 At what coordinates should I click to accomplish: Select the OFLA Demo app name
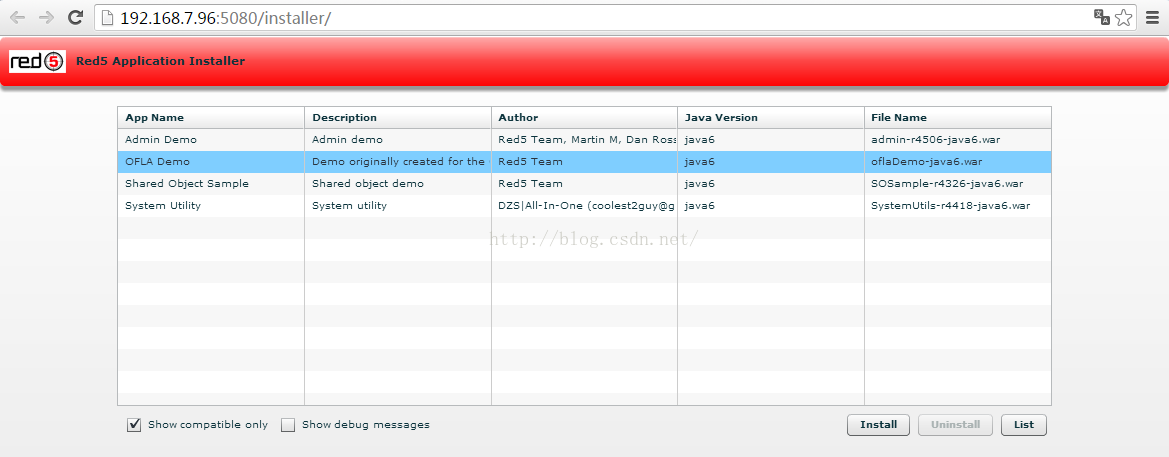point(157,161)
